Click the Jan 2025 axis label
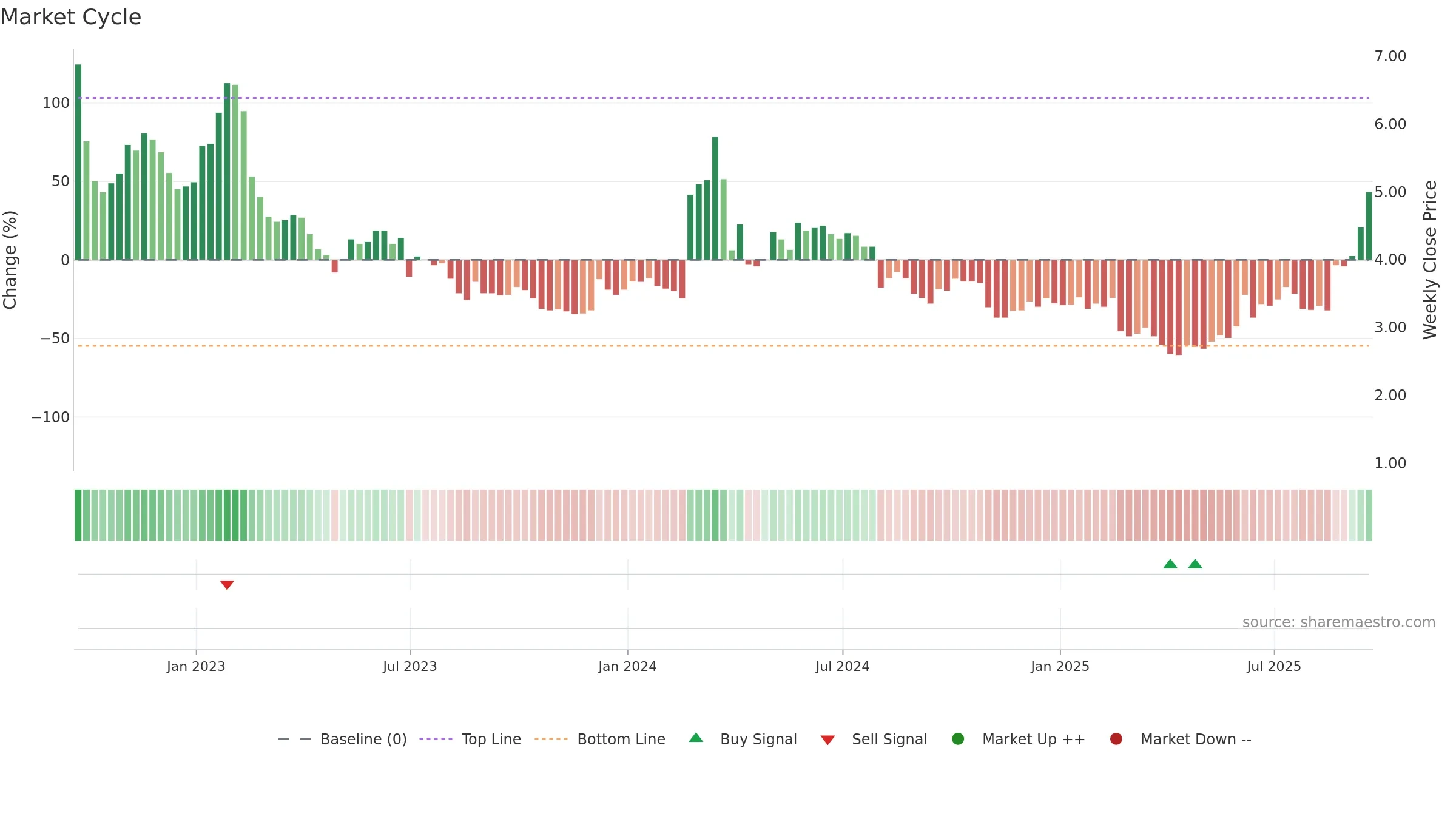1456x819 pixels. coord(1060,667)
